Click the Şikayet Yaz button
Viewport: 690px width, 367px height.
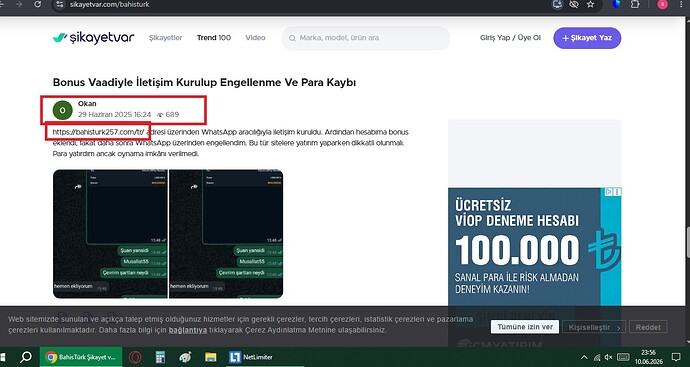click(587, 38)
